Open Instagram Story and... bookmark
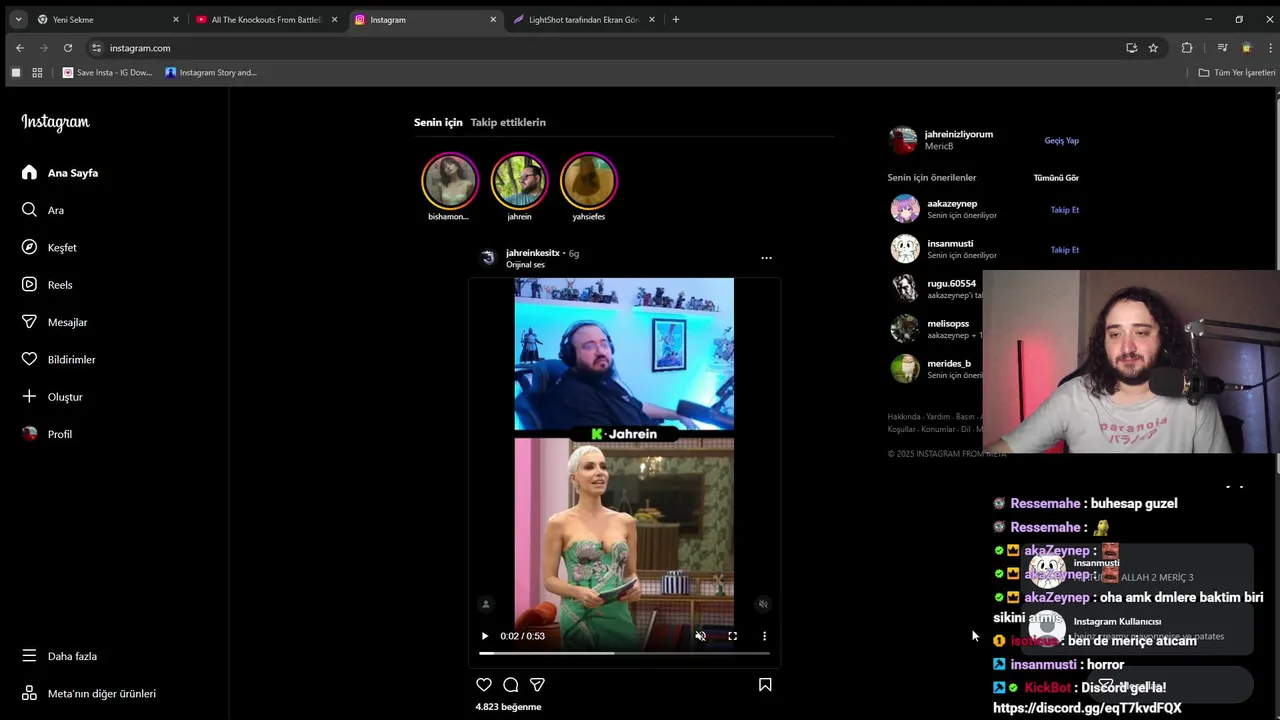 click(211, 72)
